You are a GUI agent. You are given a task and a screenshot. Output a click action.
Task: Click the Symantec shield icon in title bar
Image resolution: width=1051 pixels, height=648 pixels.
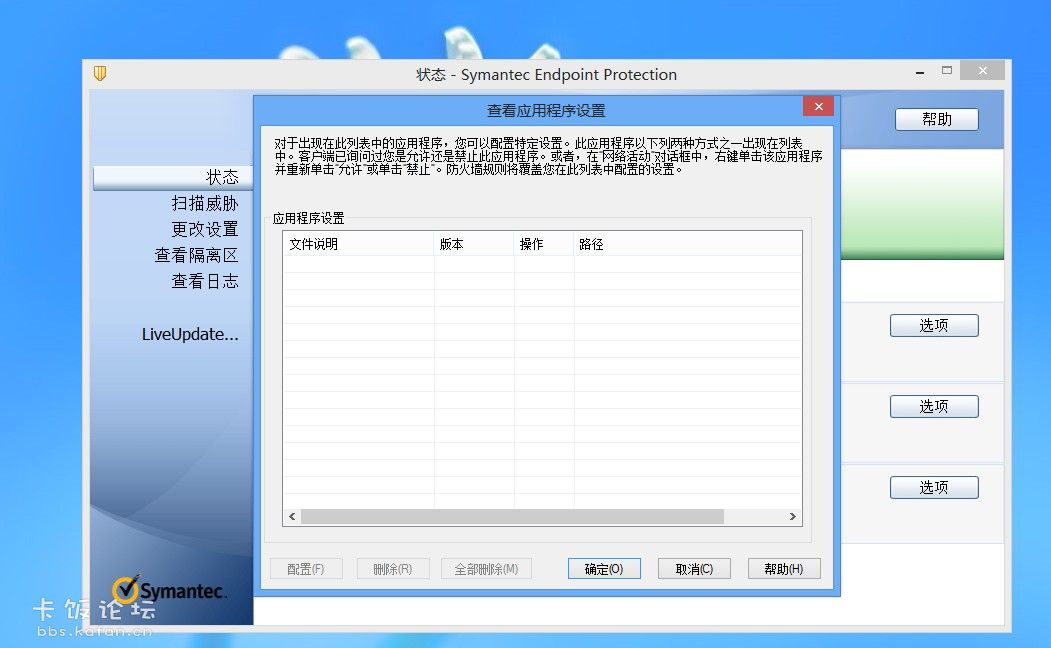[100, 73]
